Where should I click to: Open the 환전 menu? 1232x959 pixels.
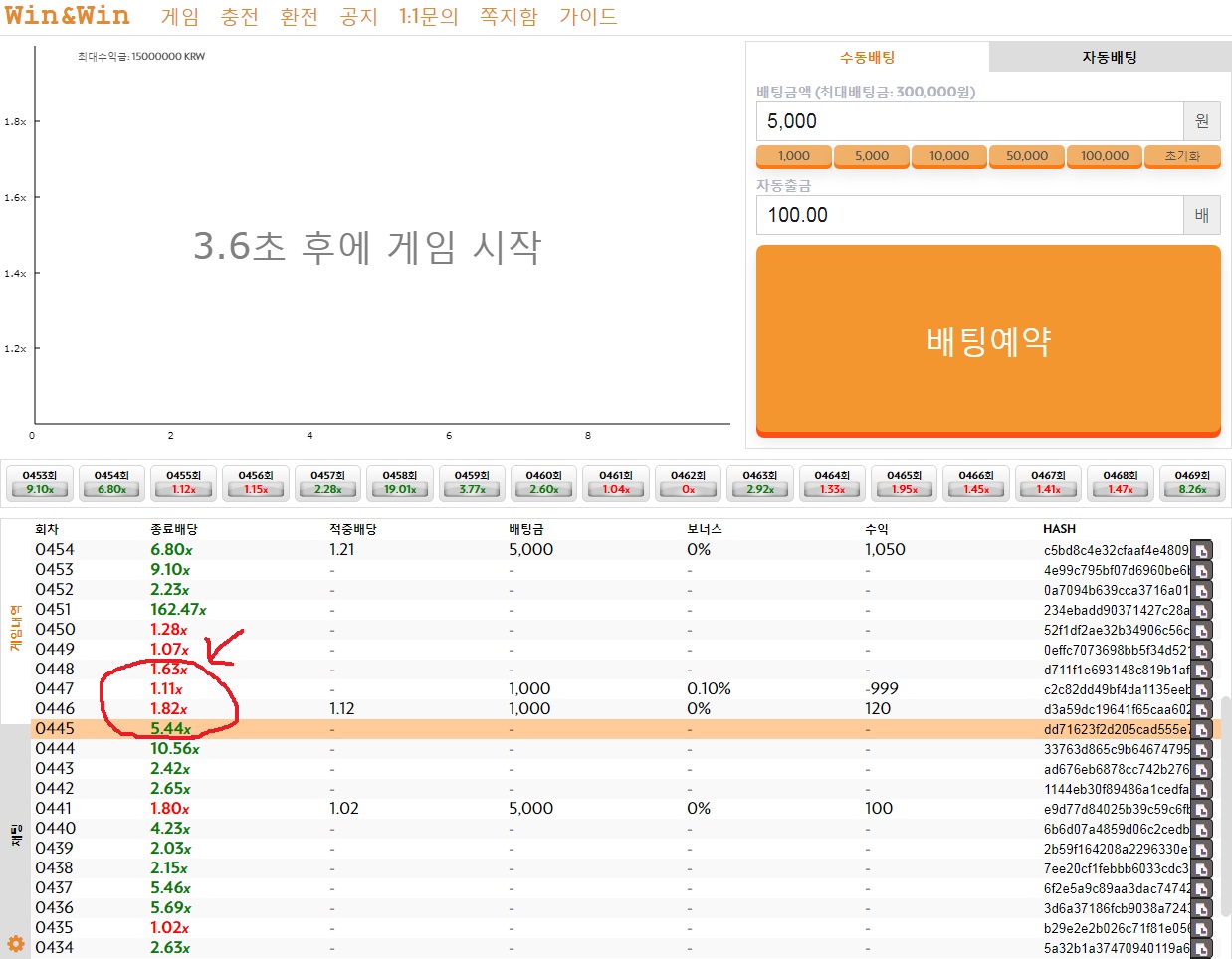[300, 16]
